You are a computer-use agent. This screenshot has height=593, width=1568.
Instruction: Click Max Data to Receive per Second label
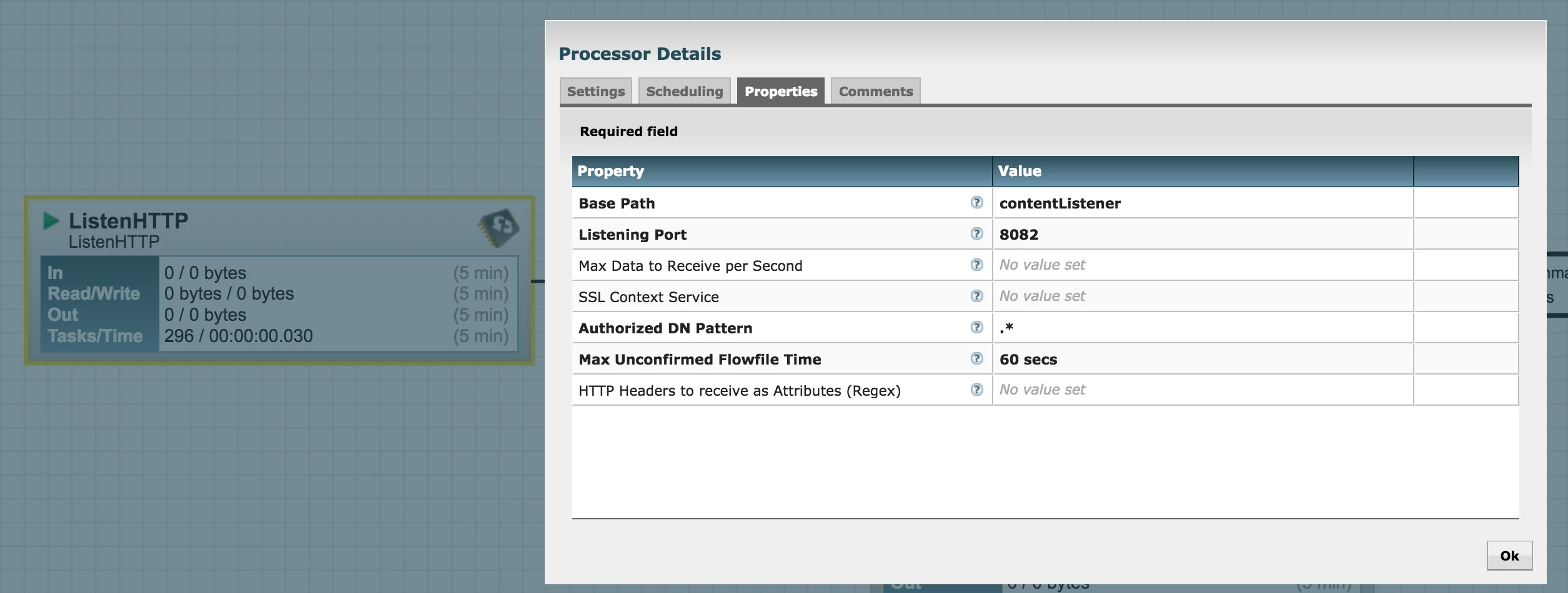(x=690, y=266)
